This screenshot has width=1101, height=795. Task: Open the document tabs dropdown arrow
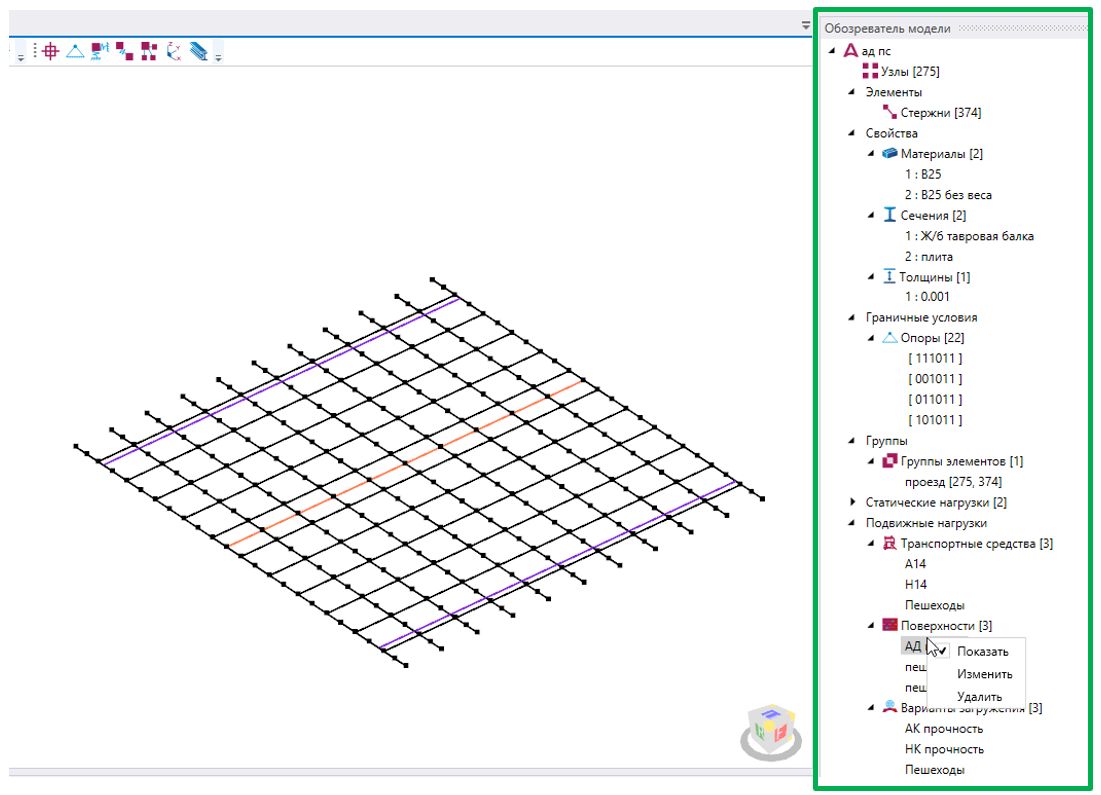pyautogui.click(x=805, y=25)
